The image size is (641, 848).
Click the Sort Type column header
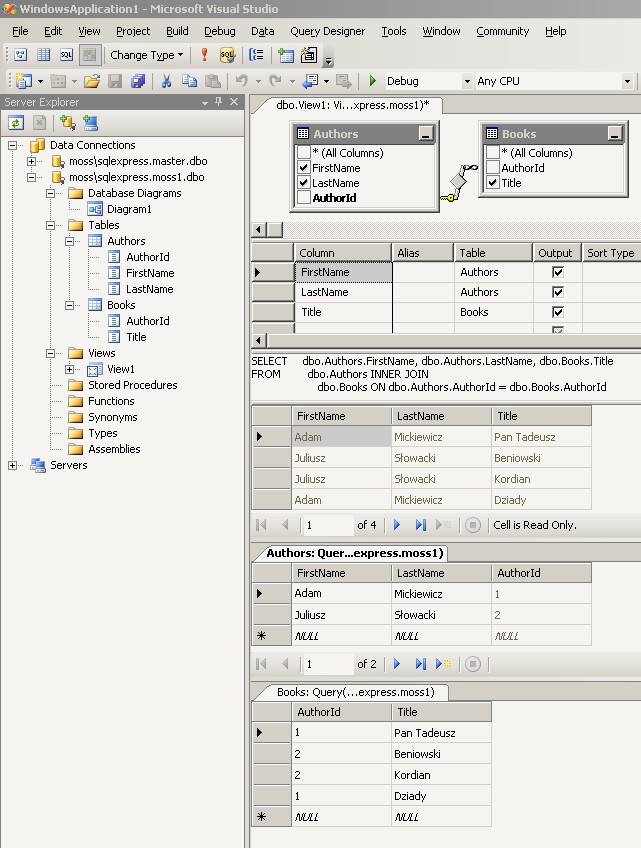pos(611,253)
